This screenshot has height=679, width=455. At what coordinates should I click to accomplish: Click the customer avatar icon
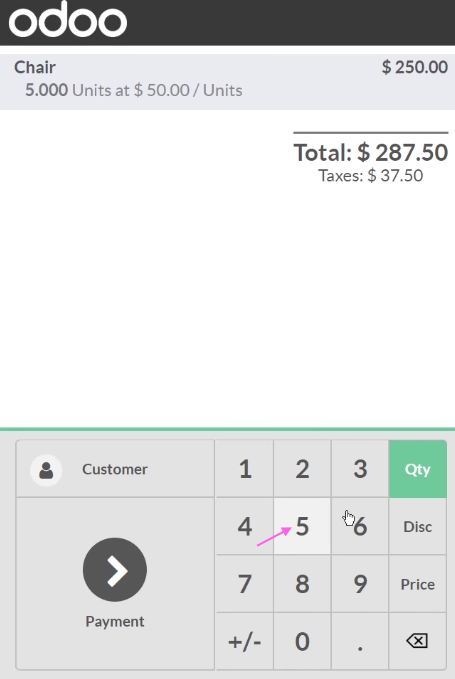pyautogui.click(x=46, y=470)
